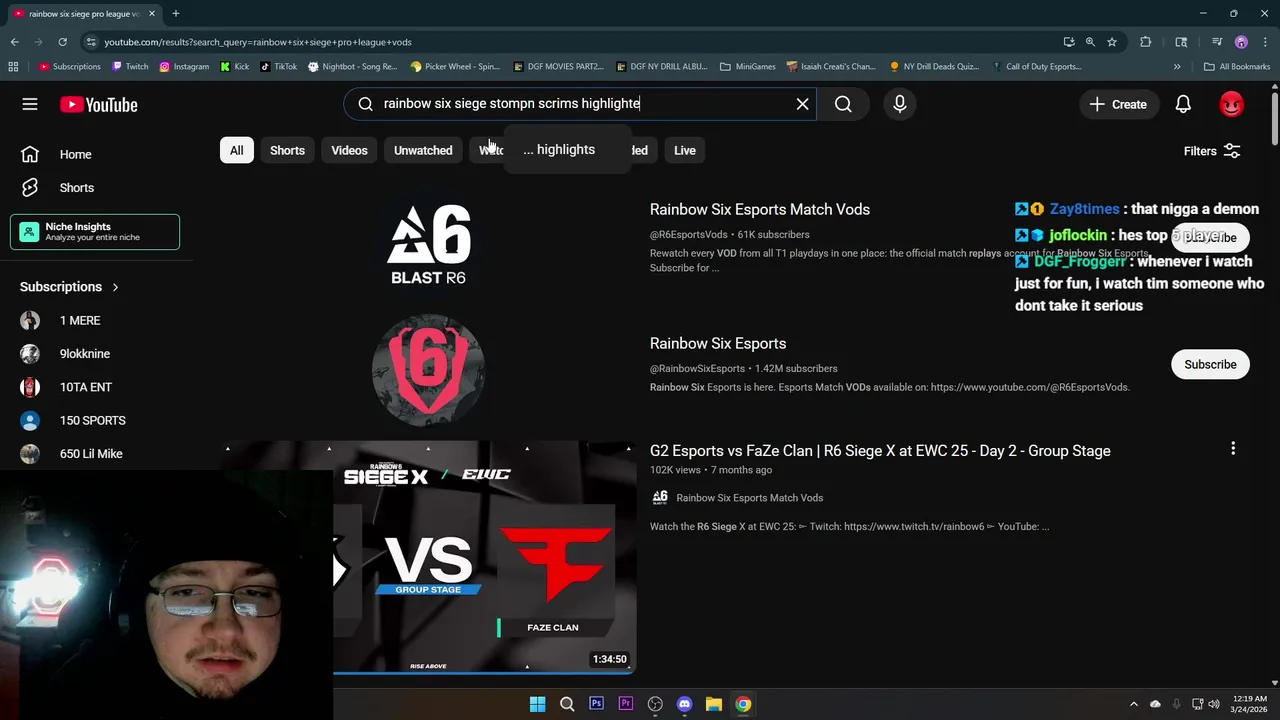
Task: Open the taskbar clock and date
Action: [x=1250, y=704]
